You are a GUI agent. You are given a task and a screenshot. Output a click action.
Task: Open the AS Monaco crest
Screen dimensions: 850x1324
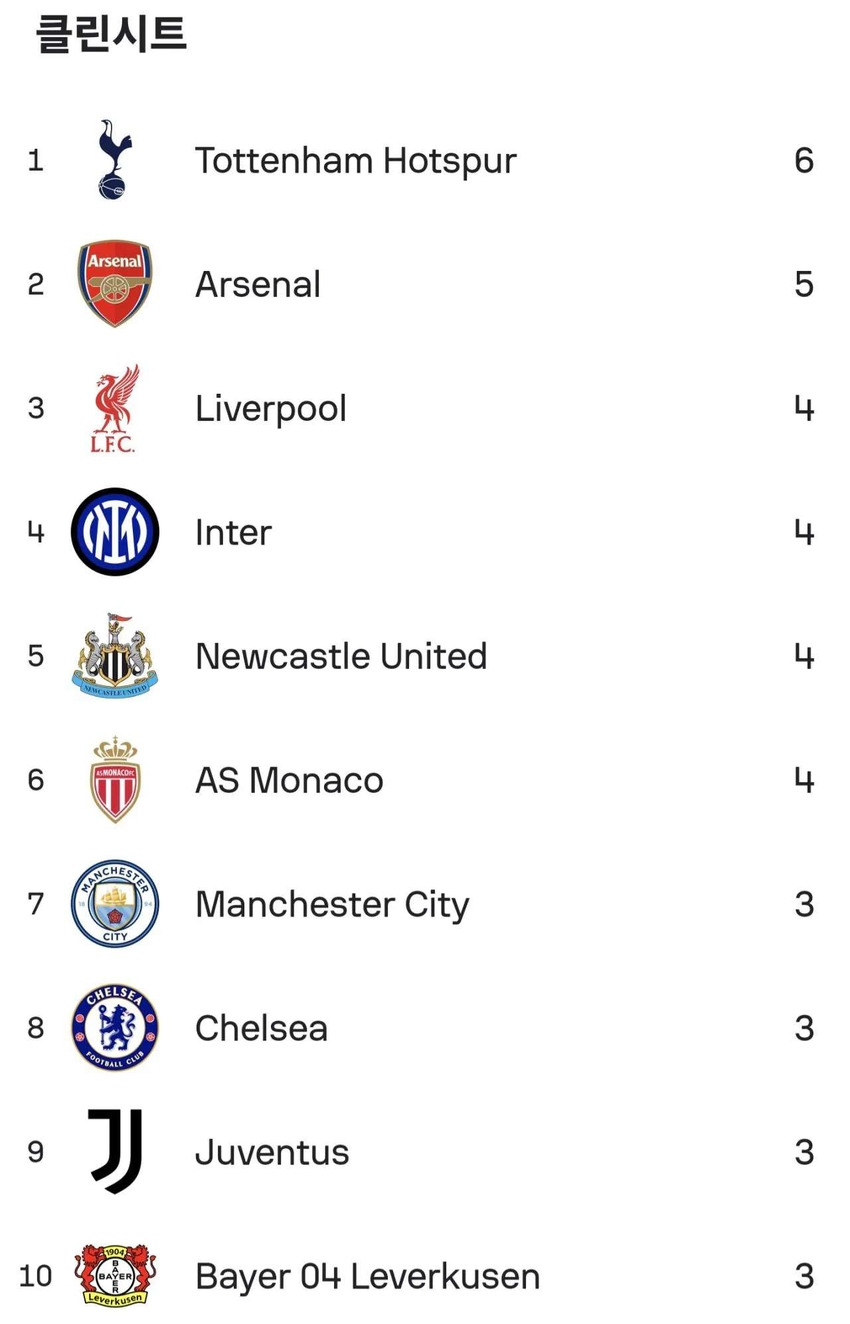pyautogui.click(x=115, y=780)
